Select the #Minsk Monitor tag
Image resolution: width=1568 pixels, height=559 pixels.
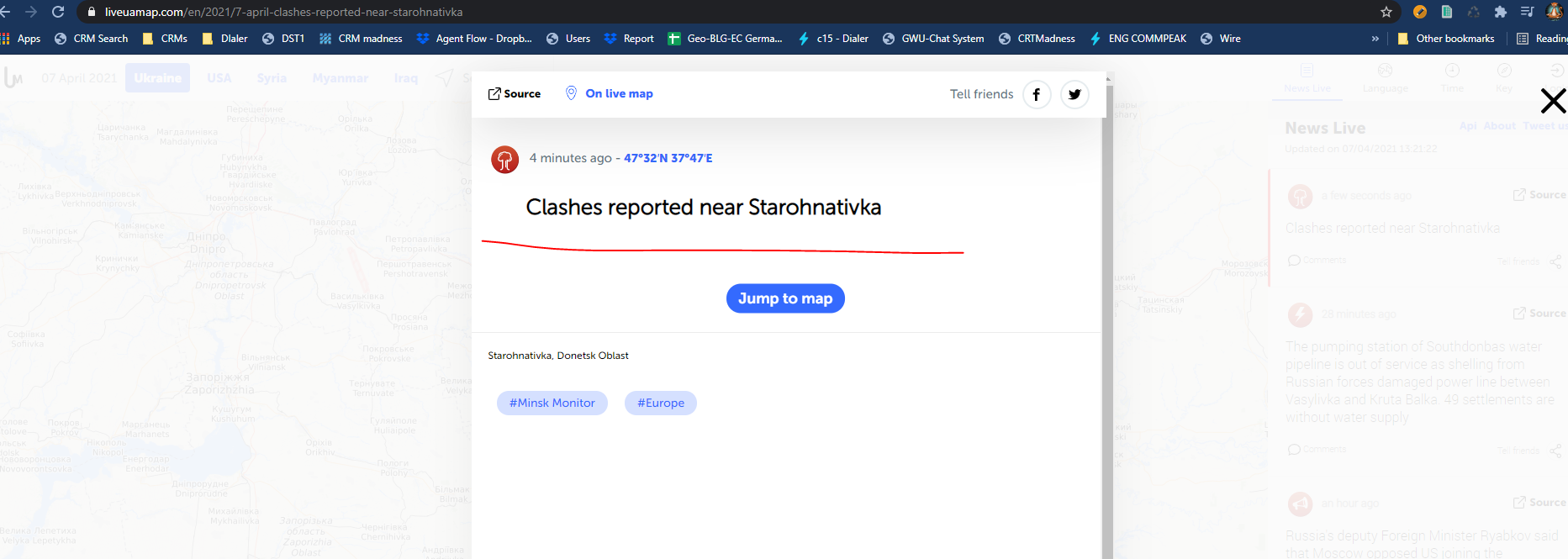click(552, 403)
